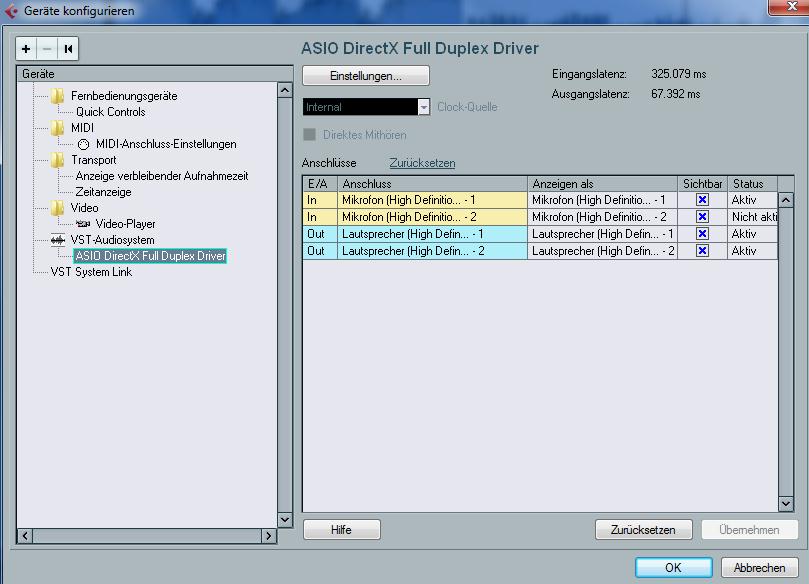
Task: Click the Fernbedienungsgeräte folder icon
Action: (57, 95)
